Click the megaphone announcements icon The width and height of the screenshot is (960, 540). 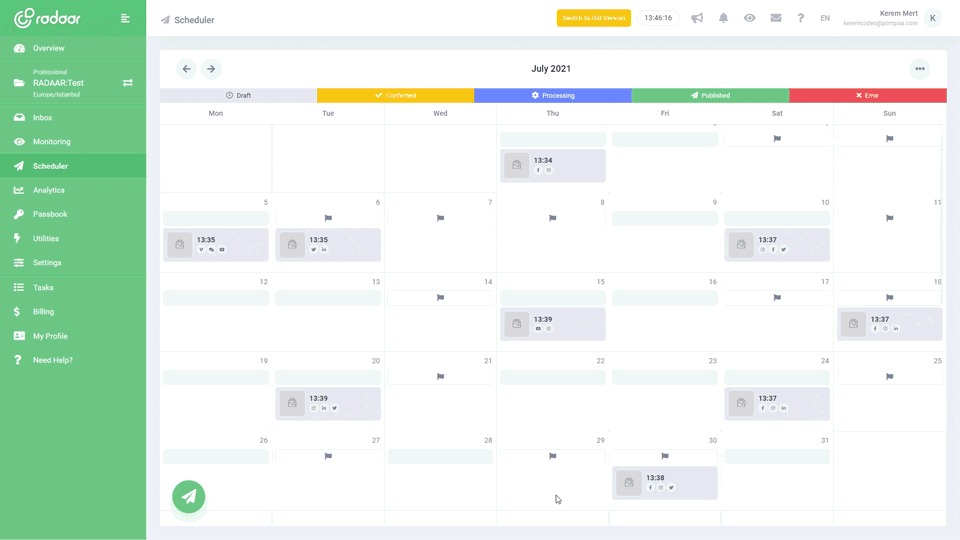(x=697, y=18)
